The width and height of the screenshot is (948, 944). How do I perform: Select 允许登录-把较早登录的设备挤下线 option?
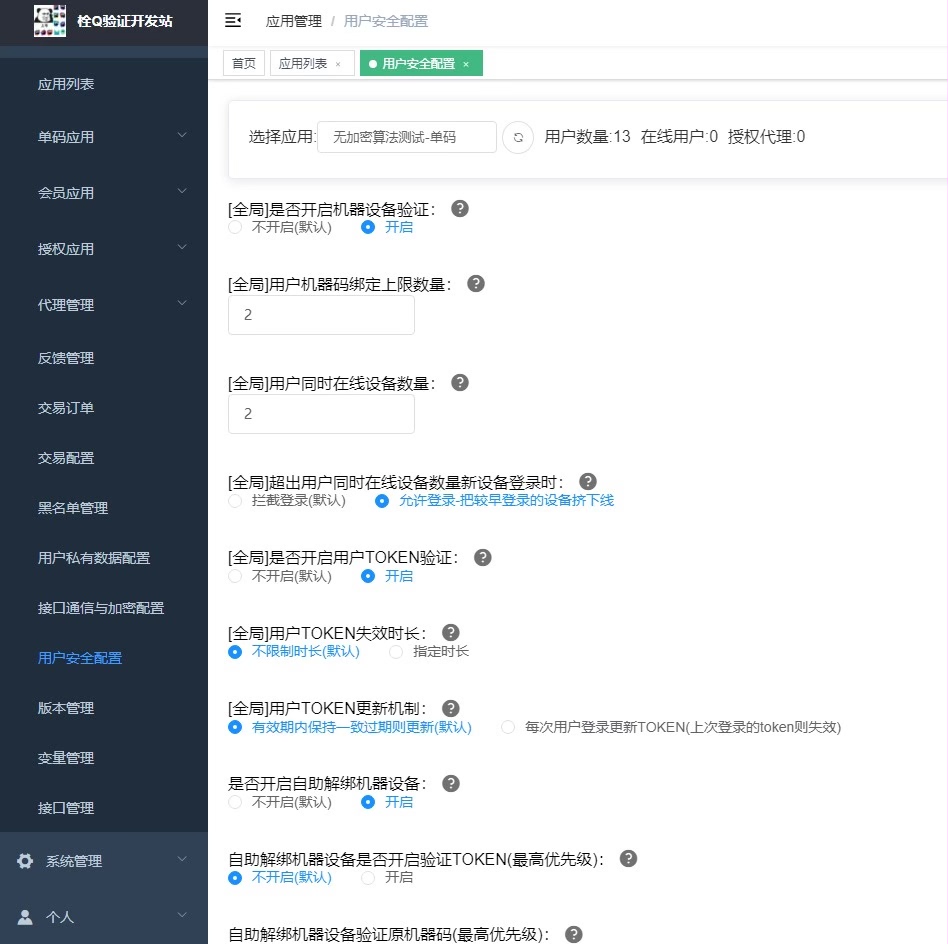pos(495,501)
